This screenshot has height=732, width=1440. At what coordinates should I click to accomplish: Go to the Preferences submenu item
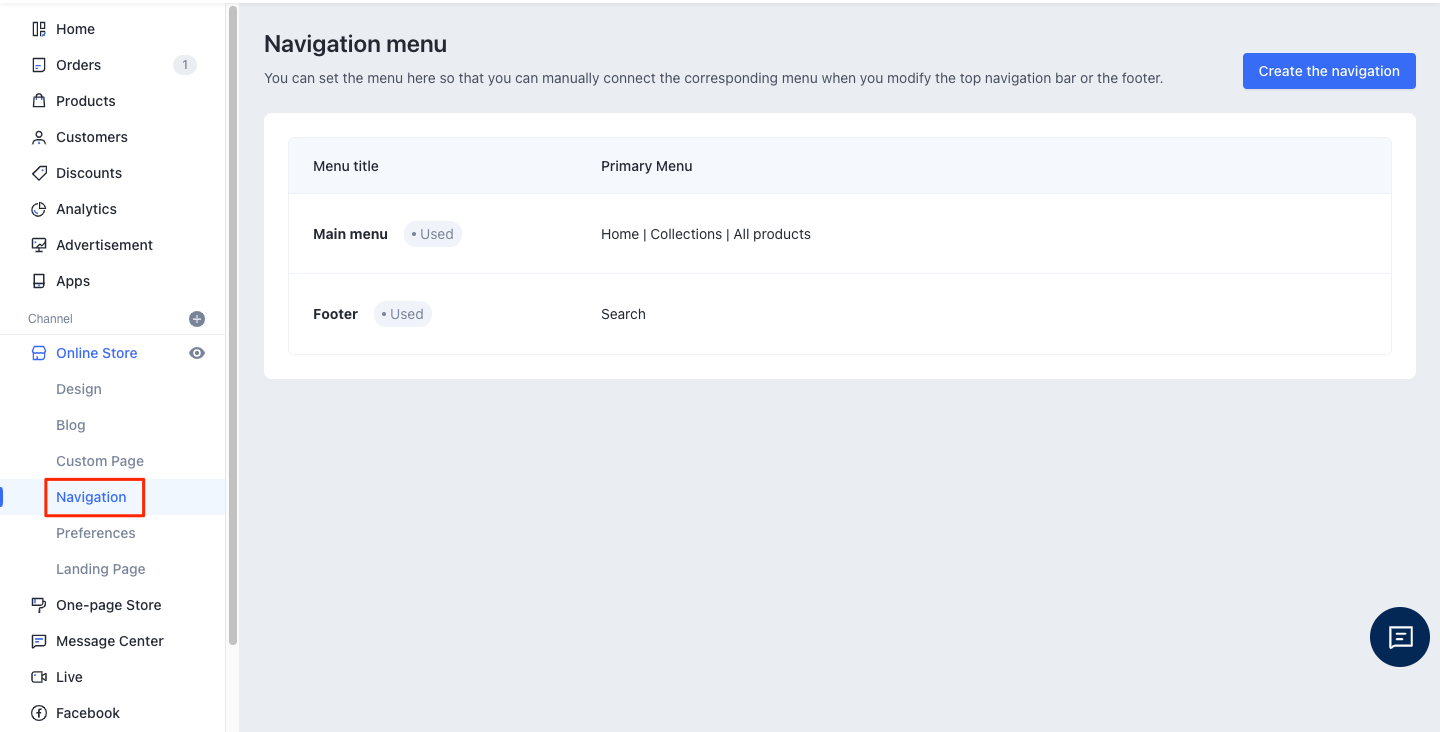click(x=95, y=533)
